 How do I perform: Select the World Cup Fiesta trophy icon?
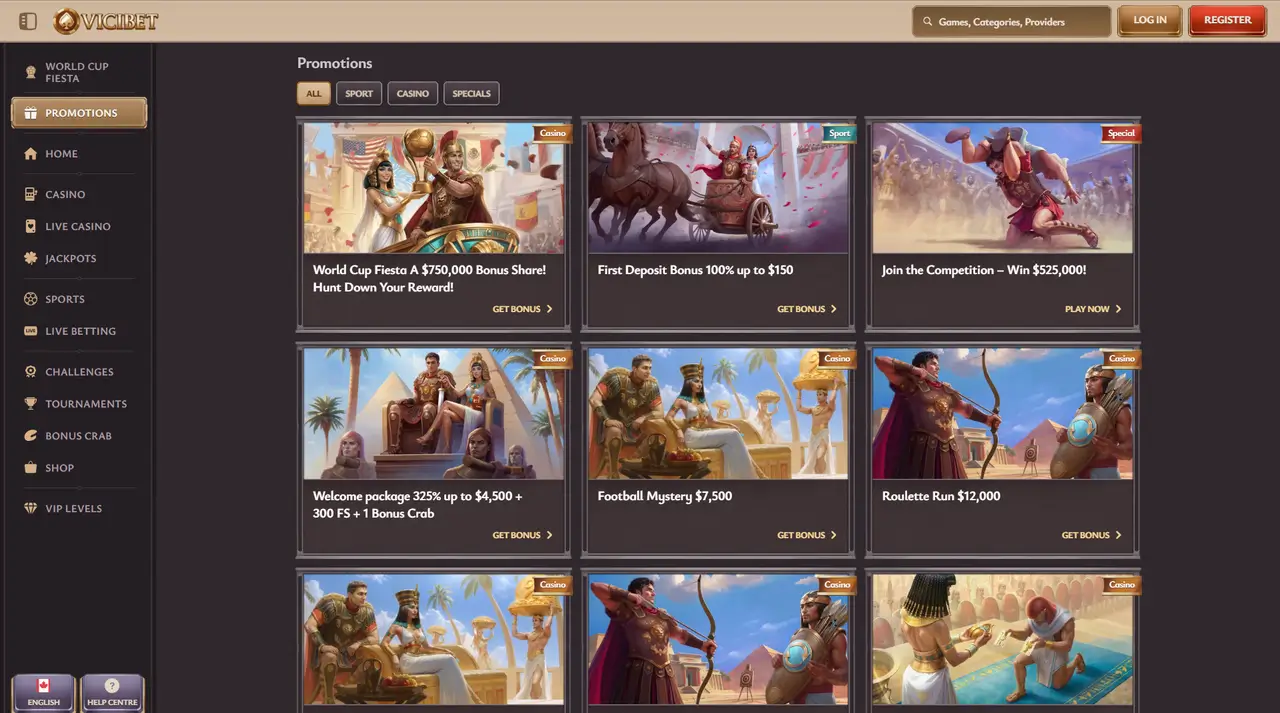[x=30, y=72]
